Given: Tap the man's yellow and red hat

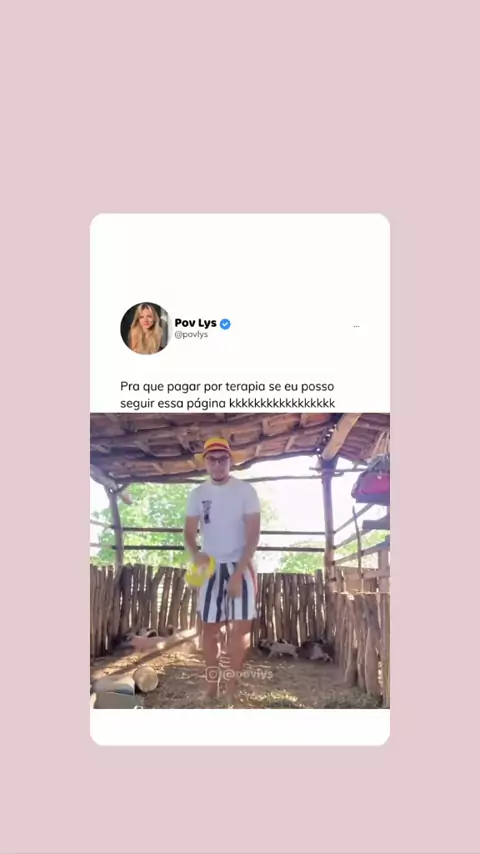Looking at the screenshot, I should [x=217, y=446].
